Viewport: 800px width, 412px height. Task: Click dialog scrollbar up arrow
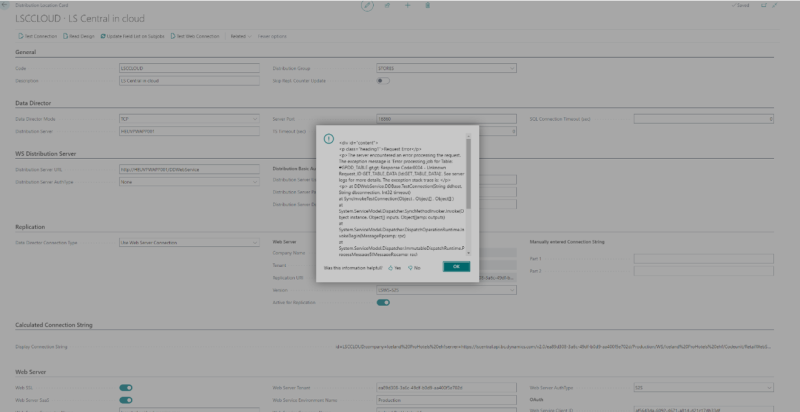click(468, 136)
